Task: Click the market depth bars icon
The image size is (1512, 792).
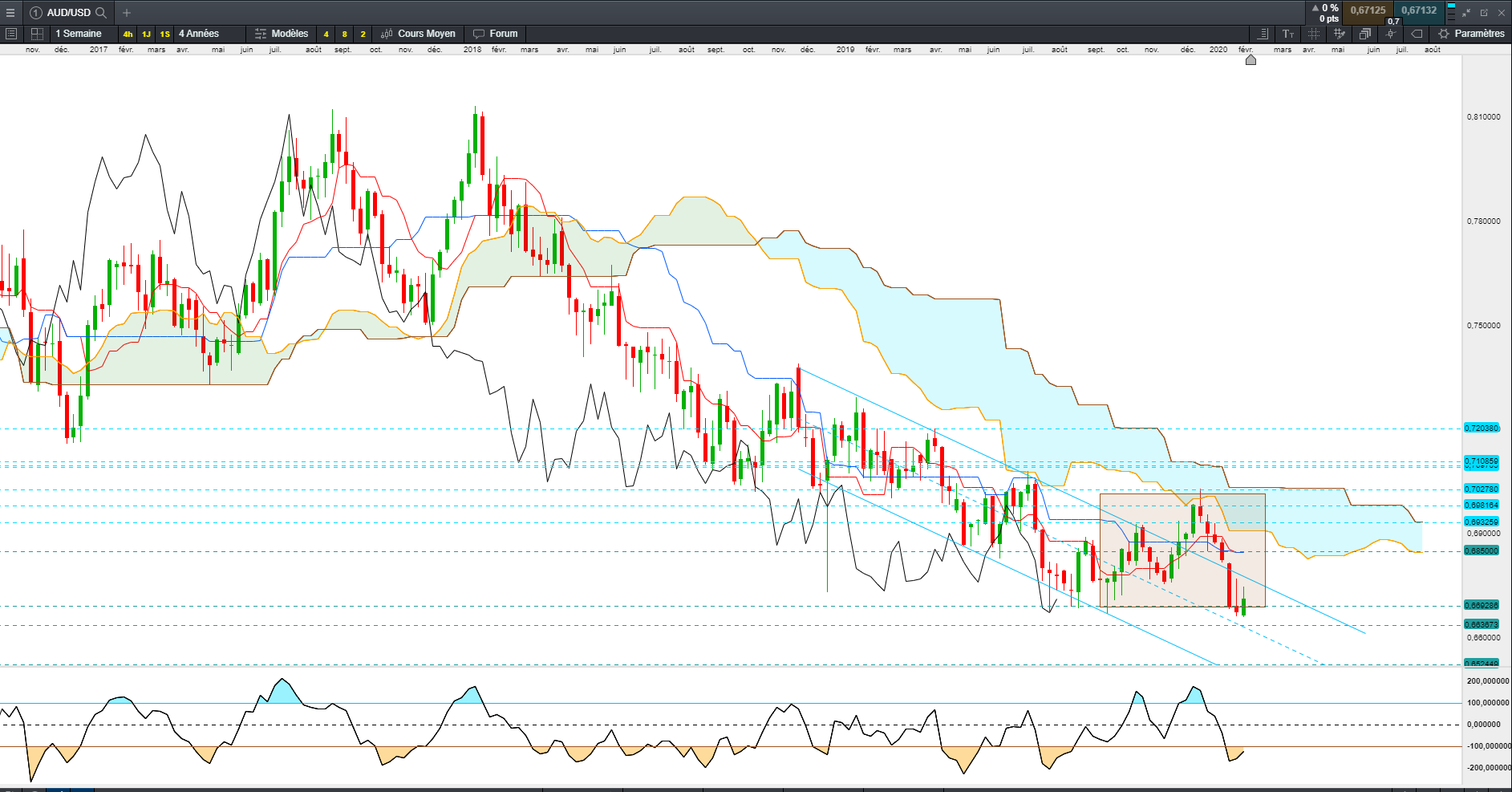Action: [1451, 12]
